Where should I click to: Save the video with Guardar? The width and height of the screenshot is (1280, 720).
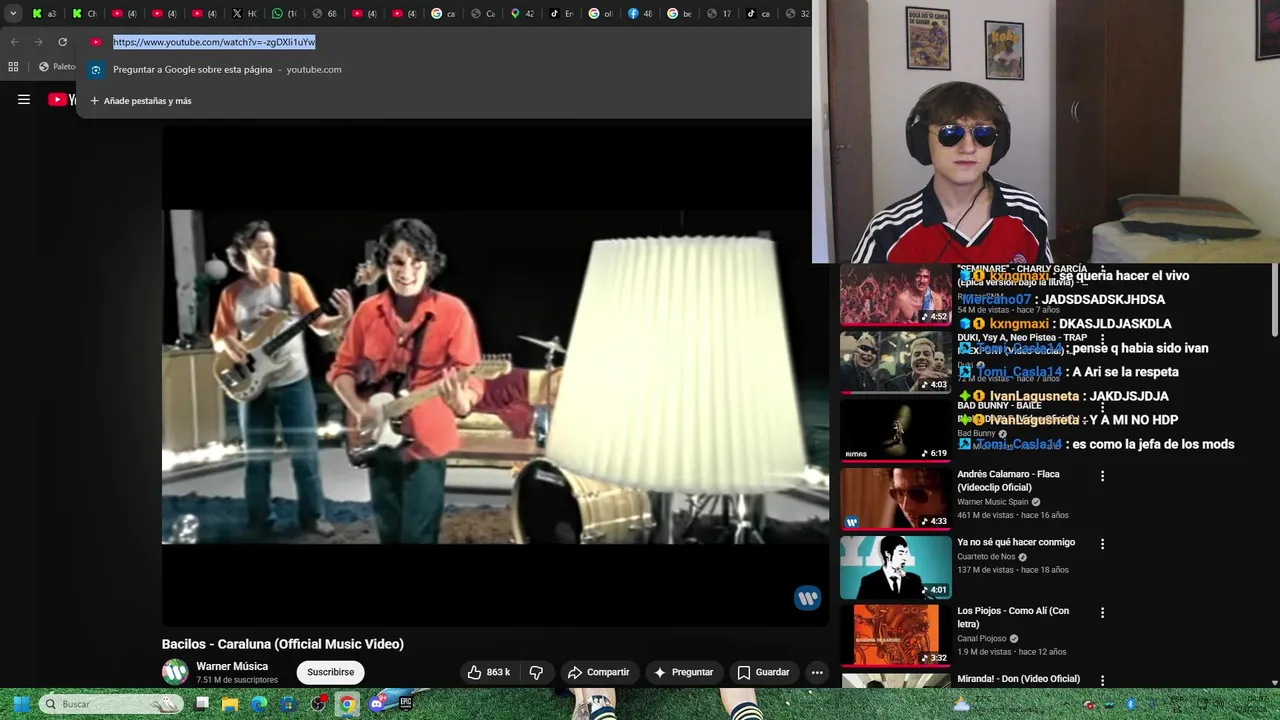[763, 672]
